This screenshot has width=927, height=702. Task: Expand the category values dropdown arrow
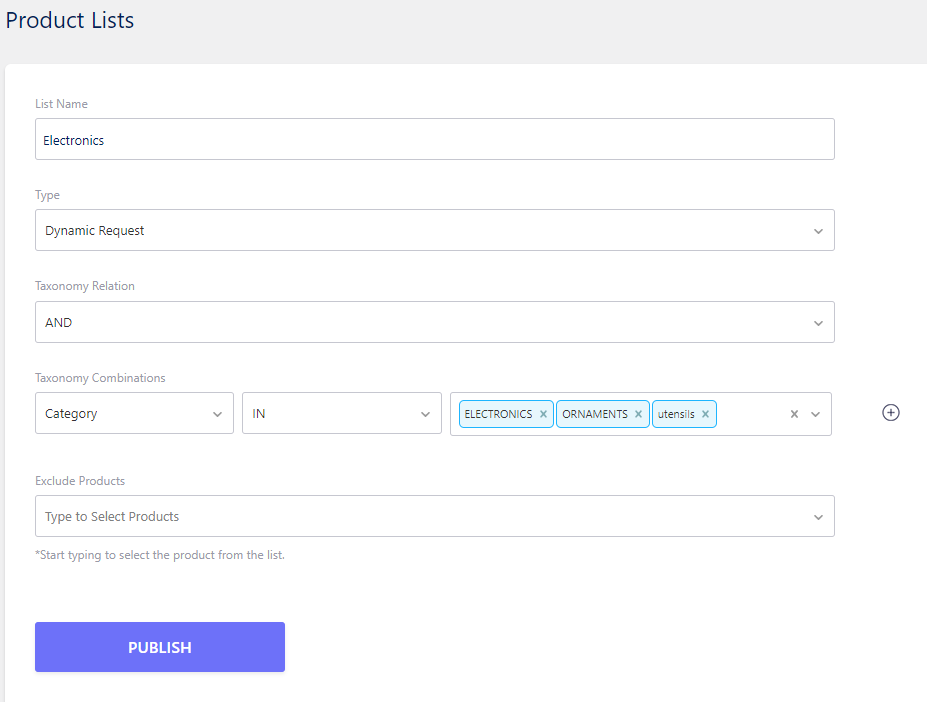tap(816, 414)
